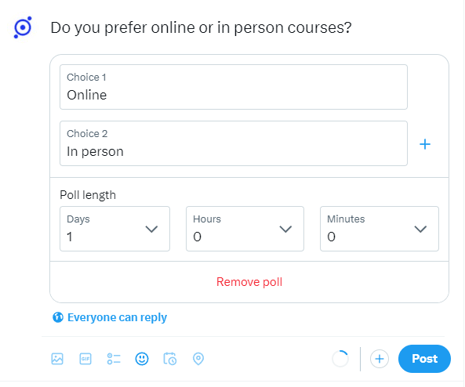Open the Minutes dropdown
This screenshot has height=387, width=465.
379,229
